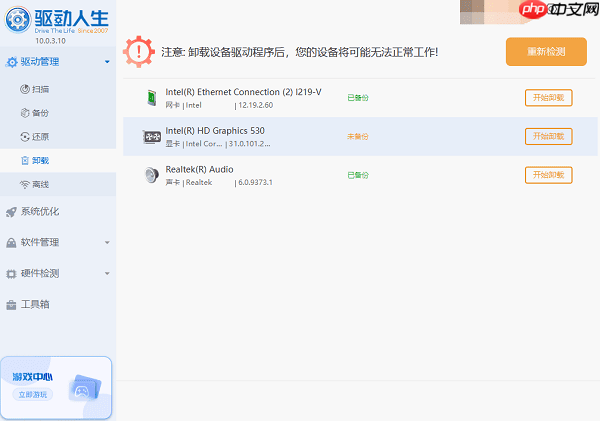Open the 备份 backup page
The image size is (600, 421).
(x=40, y=113)
